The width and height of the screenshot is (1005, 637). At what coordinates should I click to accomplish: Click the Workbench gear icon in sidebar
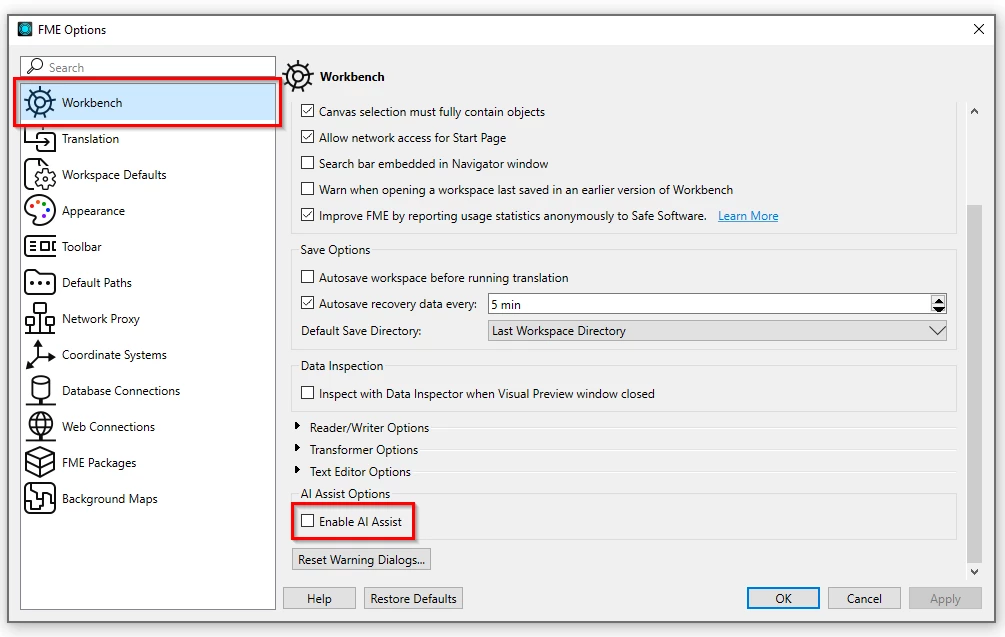tap(40, 103)
